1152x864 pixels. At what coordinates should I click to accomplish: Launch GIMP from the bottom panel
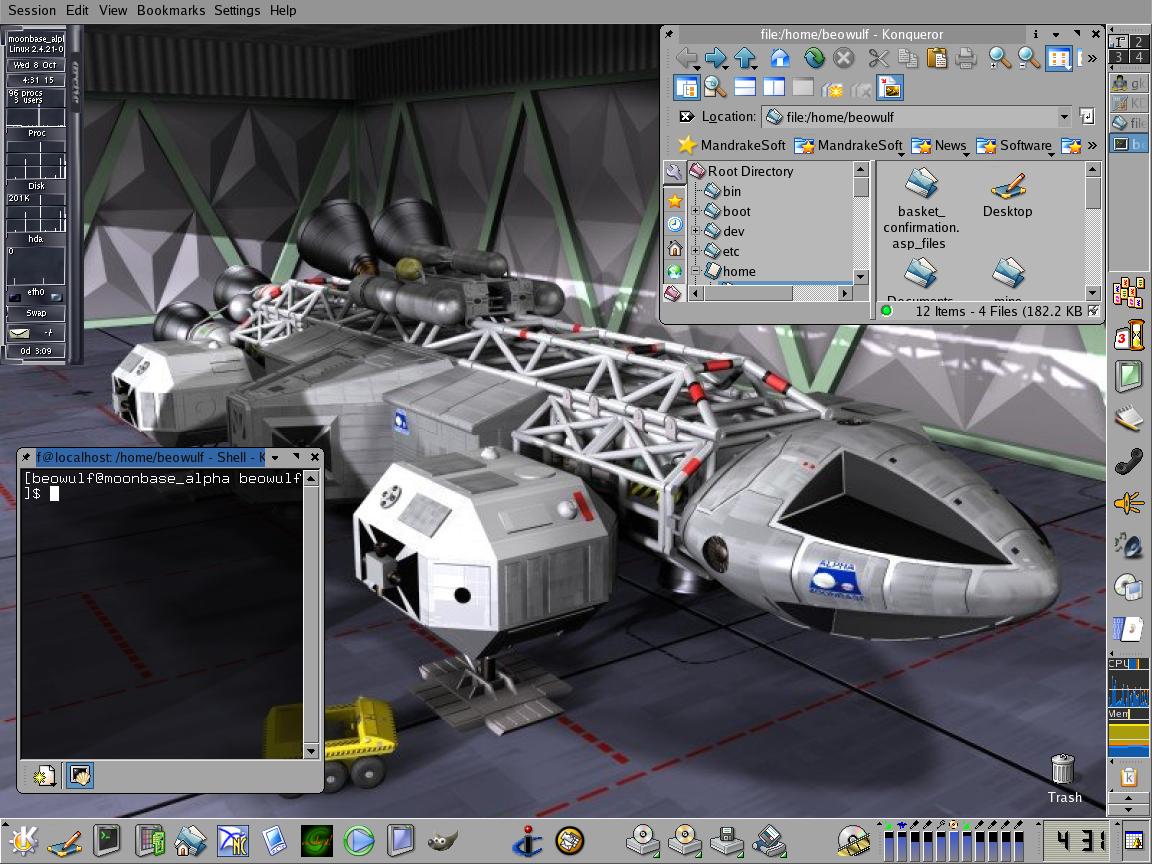443,840
